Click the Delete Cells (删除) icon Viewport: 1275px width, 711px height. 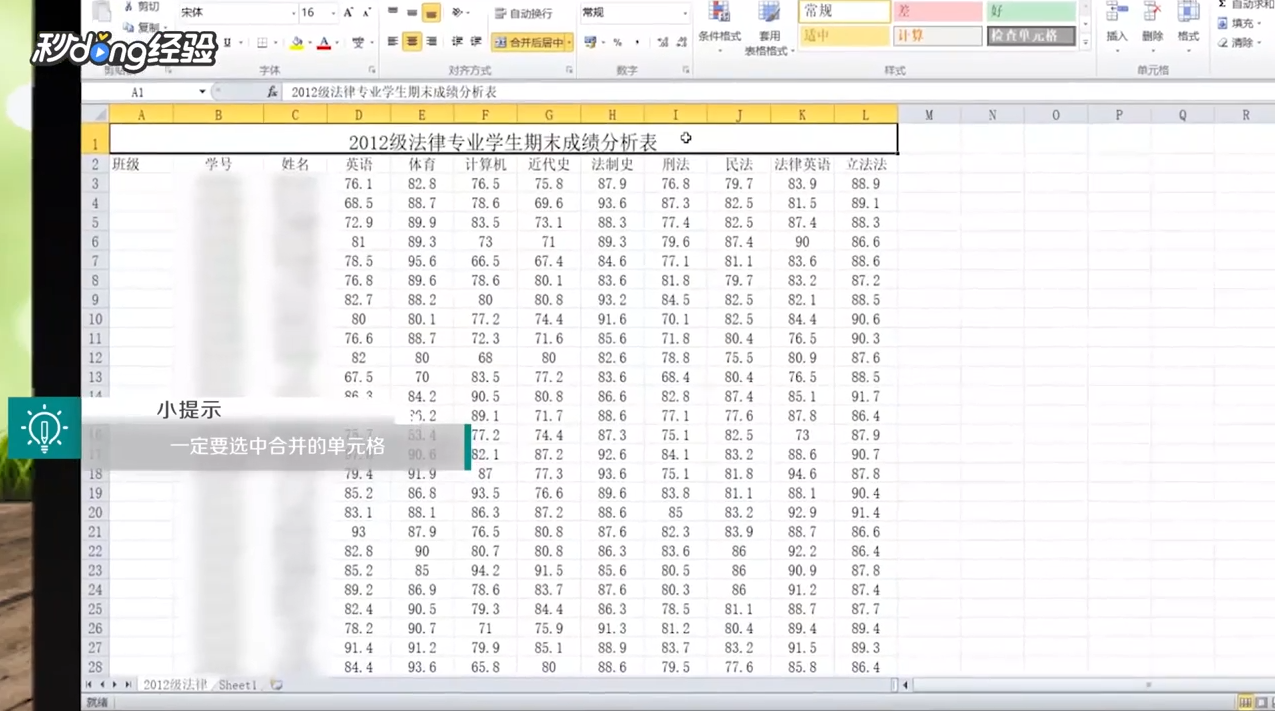pyautogui.click(x=1151, y=22)
